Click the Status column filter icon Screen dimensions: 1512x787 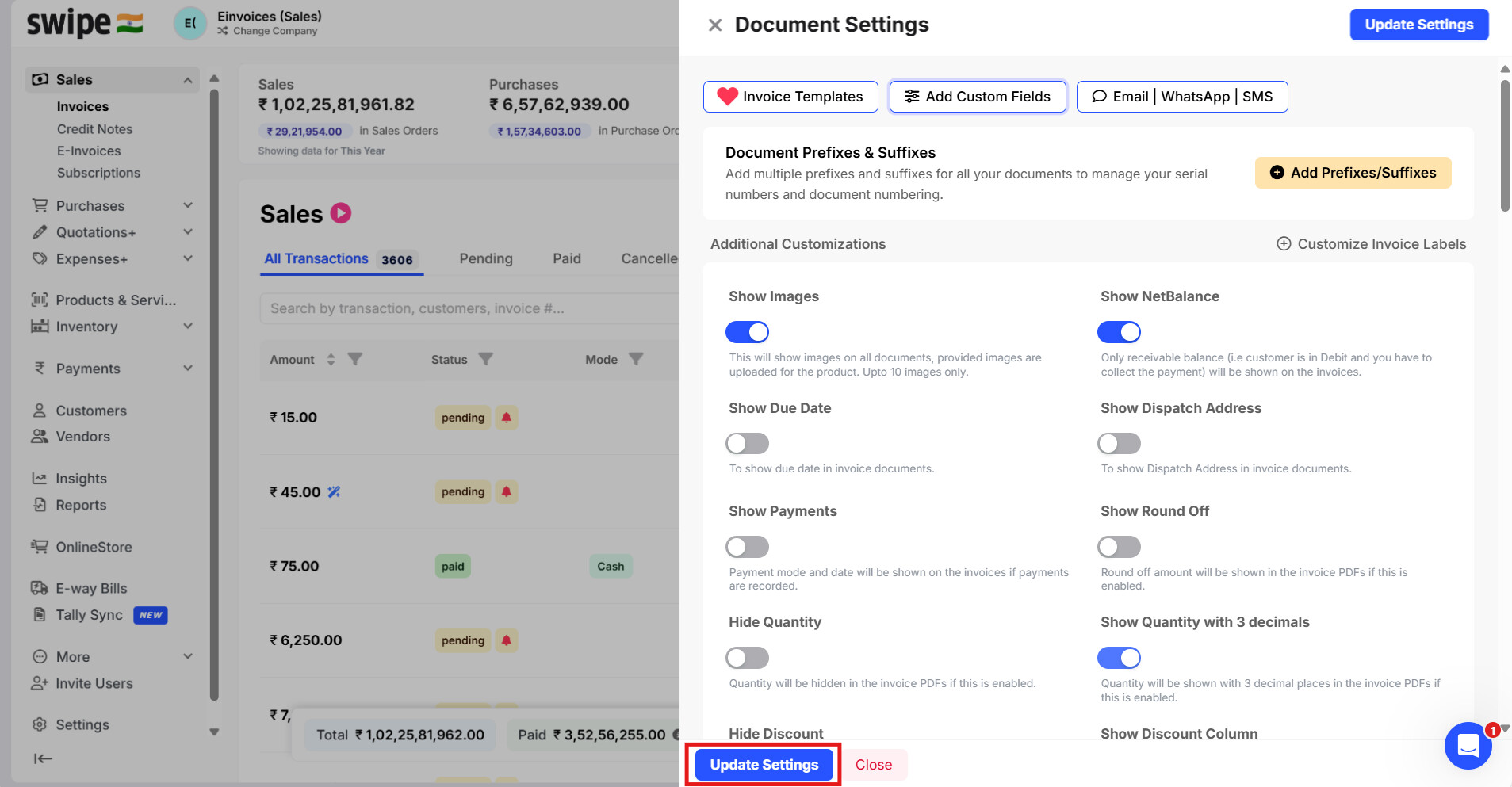pos(486,359)
